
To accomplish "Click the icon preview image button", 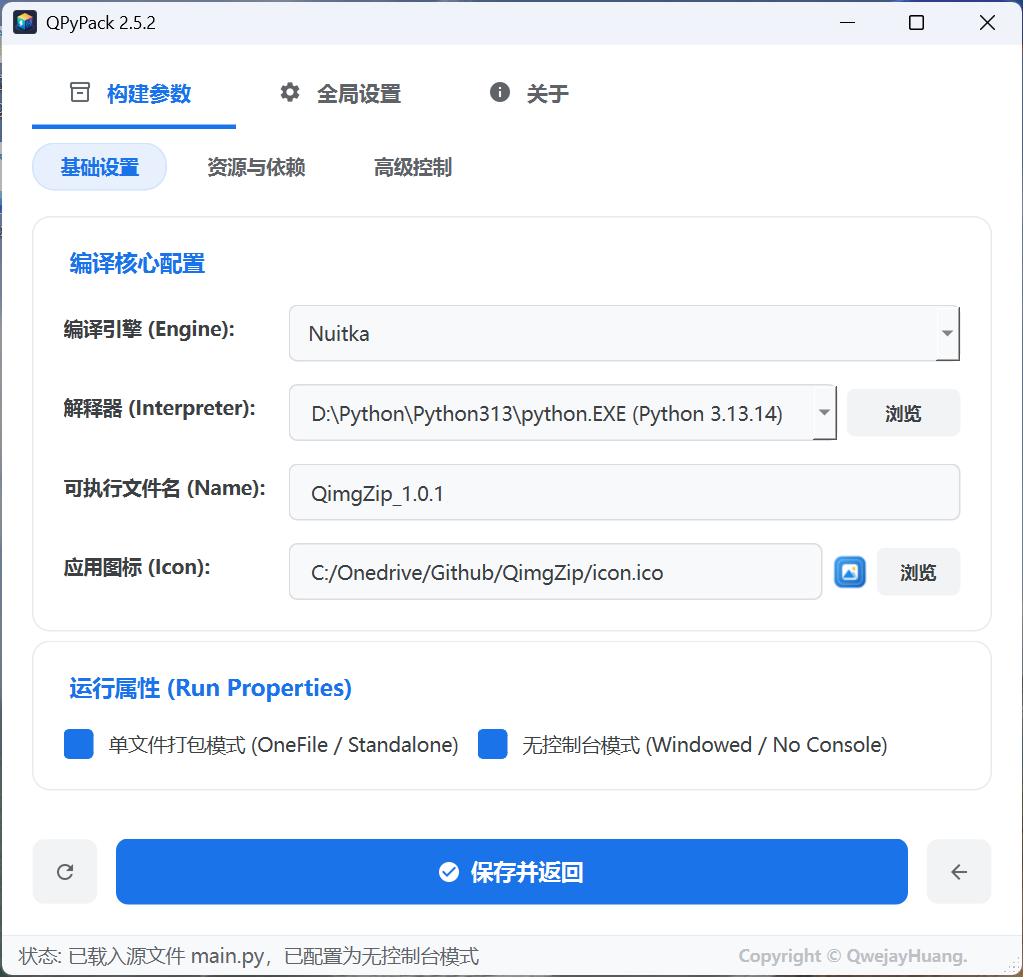I will (x=849, y=572).
